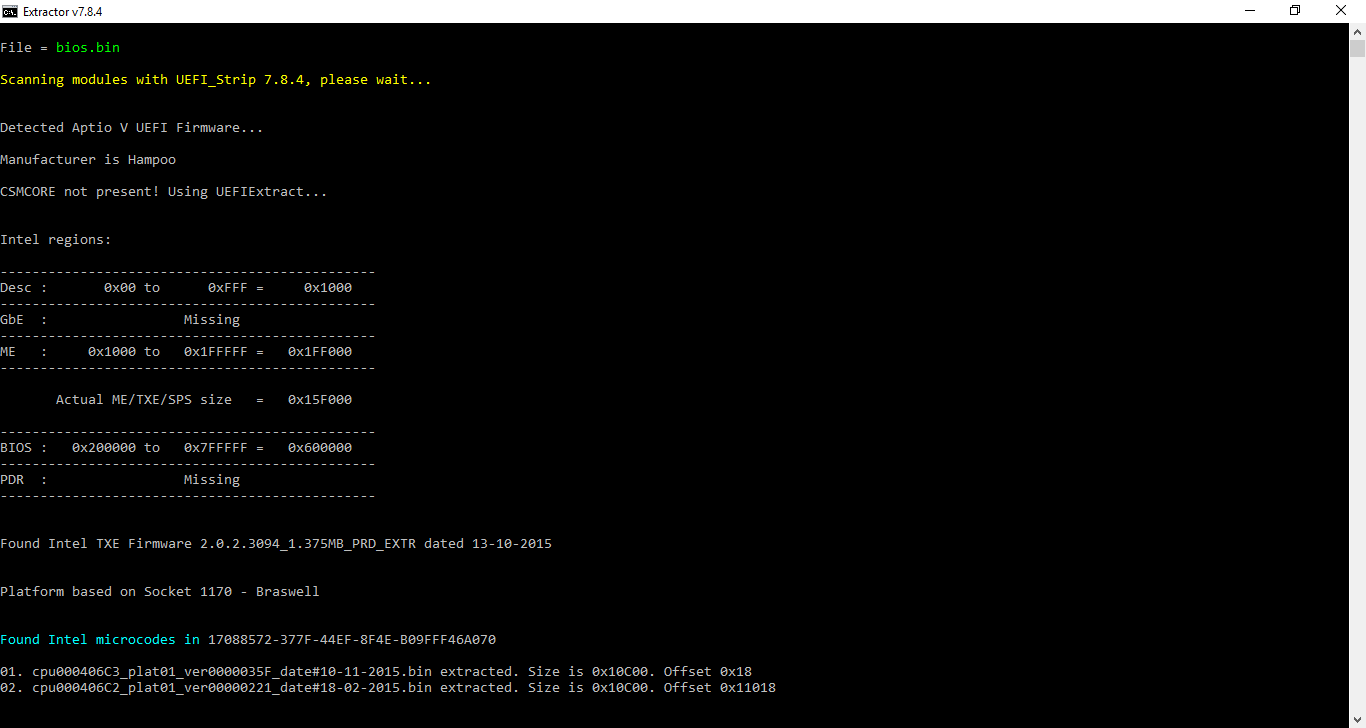This screenshot has width=1366, height=728.
Task: Click the cpu000406C3 microcode line
Action: 376,671
